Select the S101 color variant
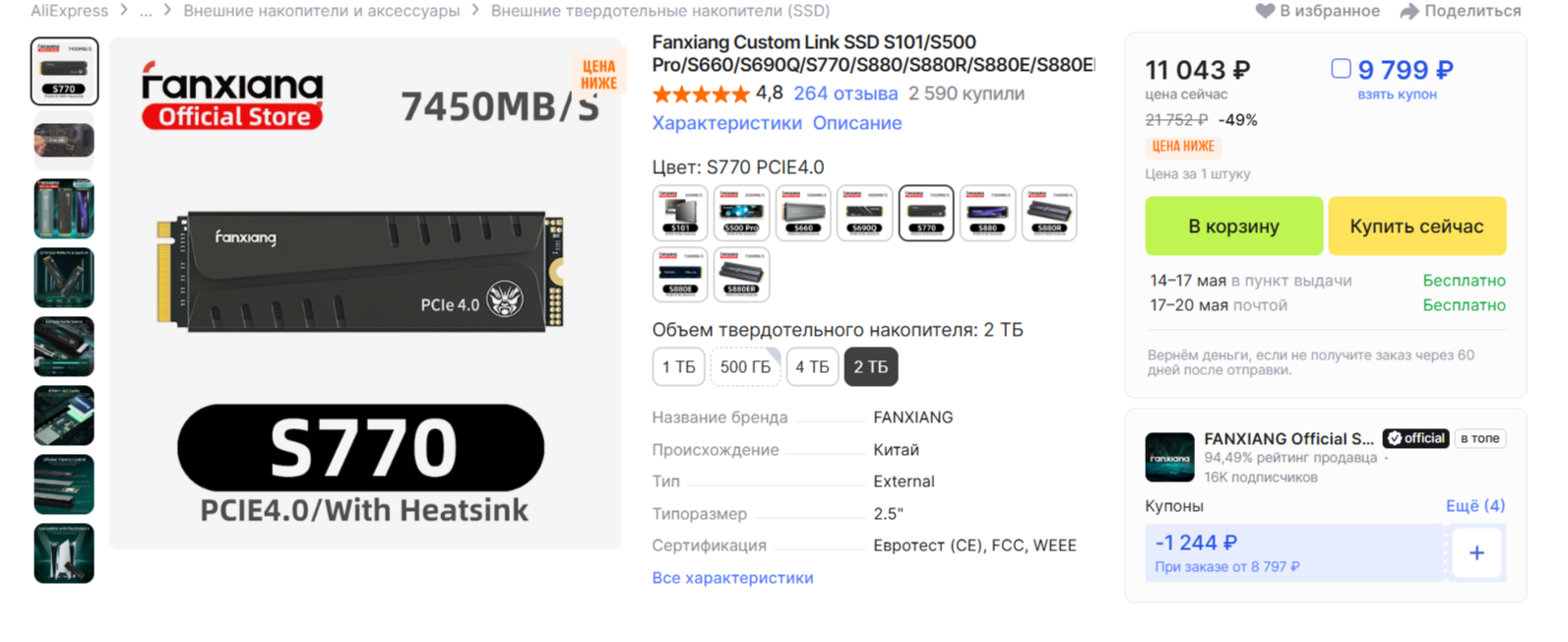This screenshot has height=642, width=1568. 679,213
